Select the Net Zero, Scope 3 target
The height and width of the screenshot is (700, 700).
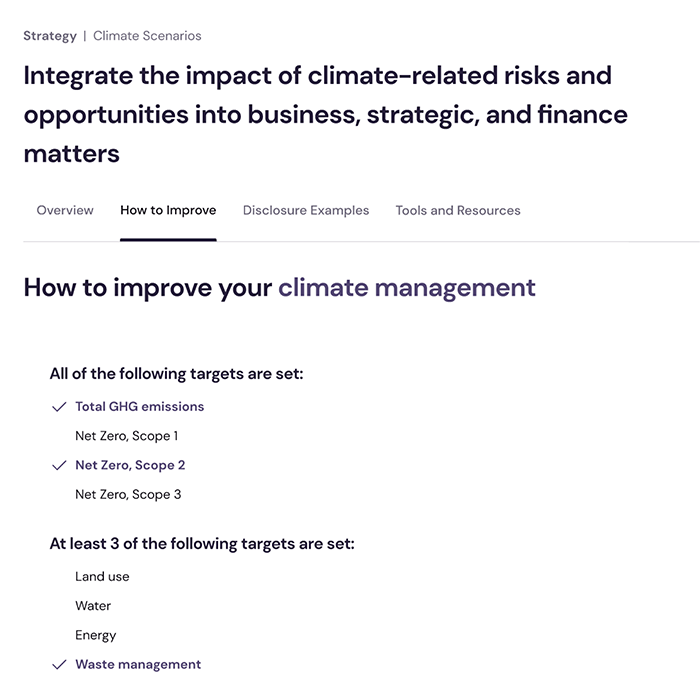pyautogui.click(x=128, y=494)
